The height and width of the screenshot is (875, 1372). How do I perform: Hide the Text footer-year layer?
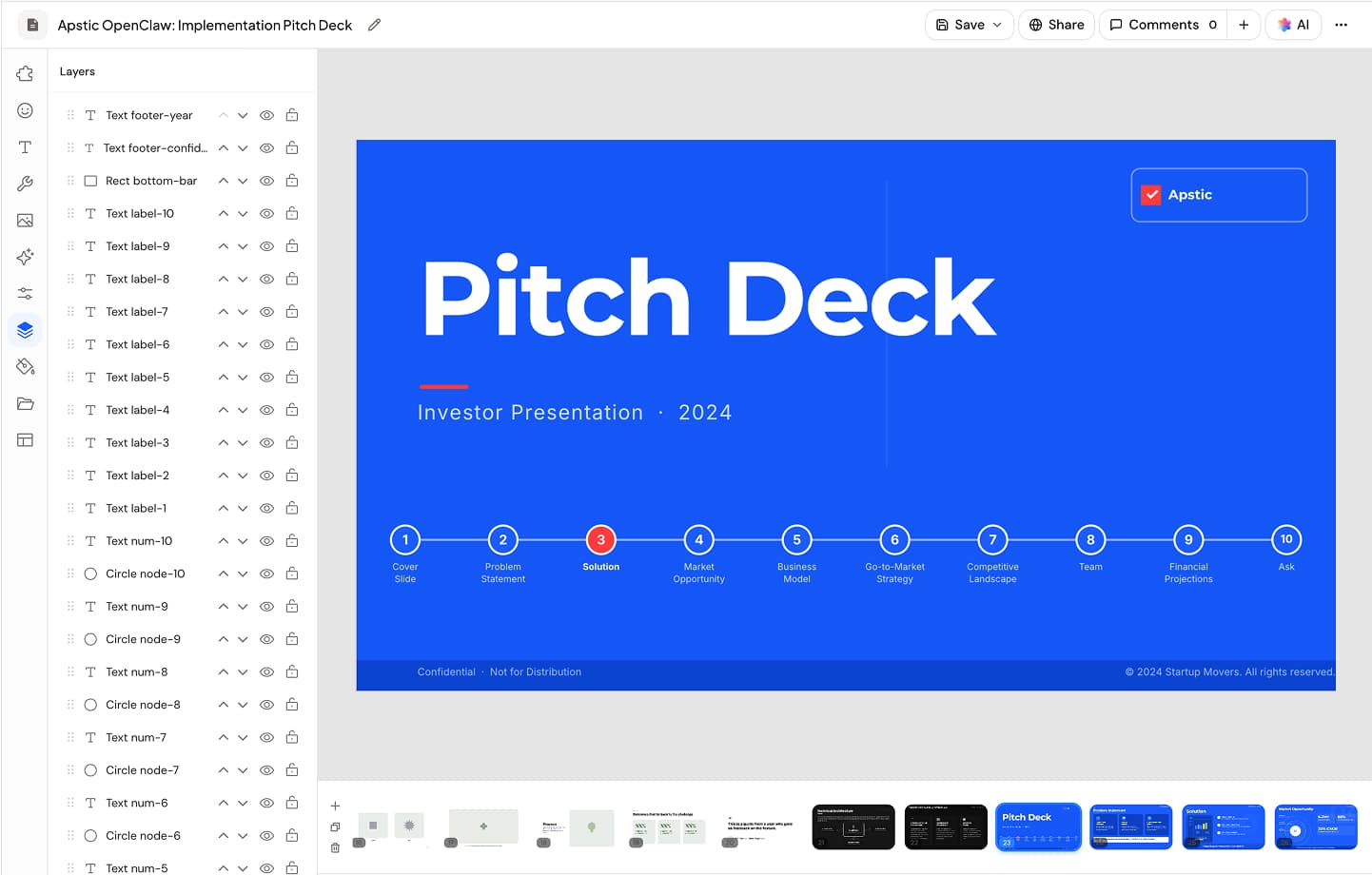[x=266, y=114]
